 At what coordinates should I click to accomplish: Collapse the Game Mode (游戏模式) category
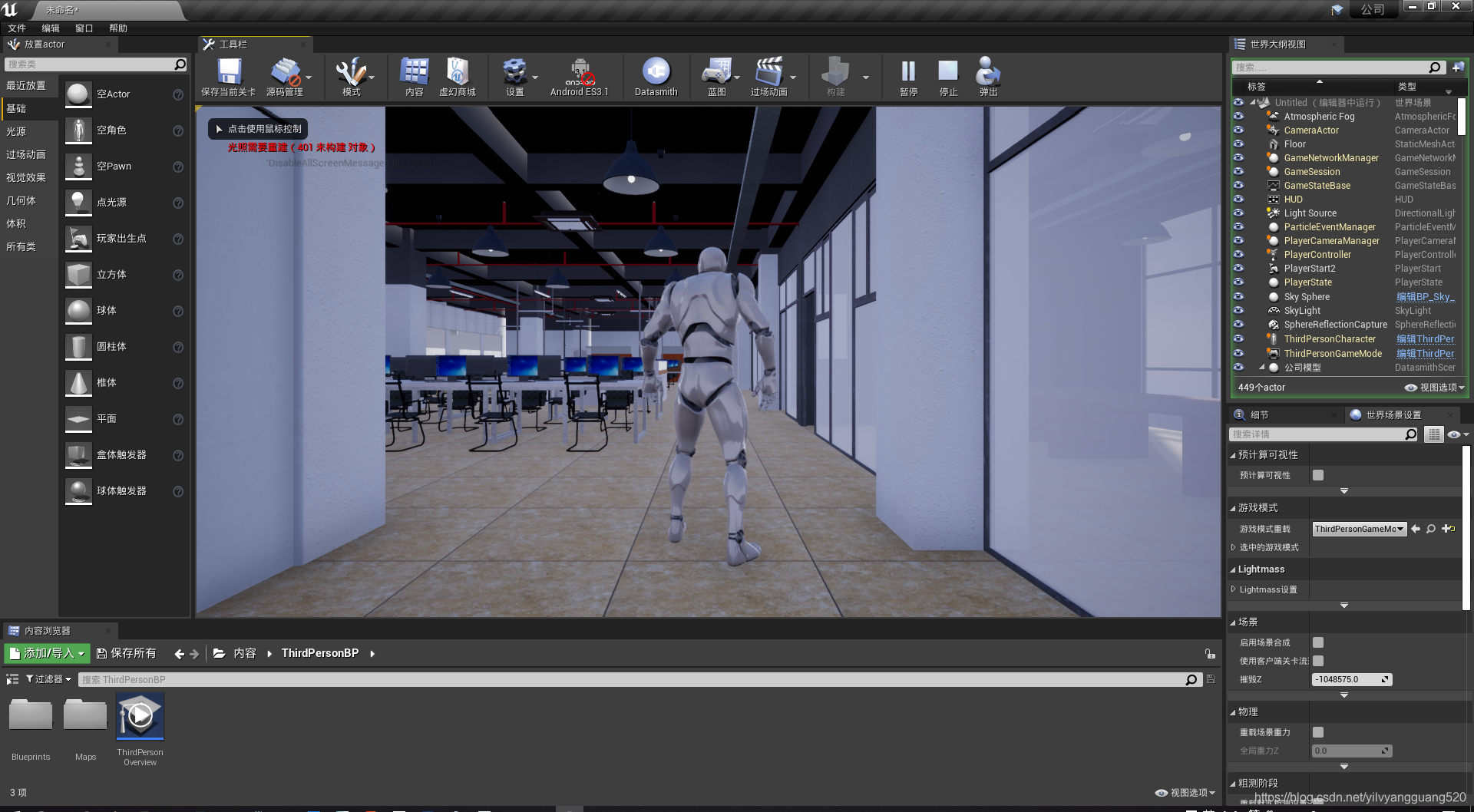[x=1233, y=508]
